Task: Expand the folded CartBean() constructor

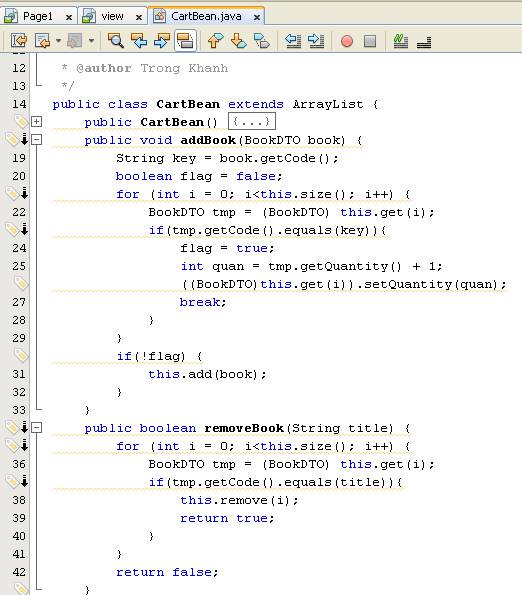Action: point(36,121)
